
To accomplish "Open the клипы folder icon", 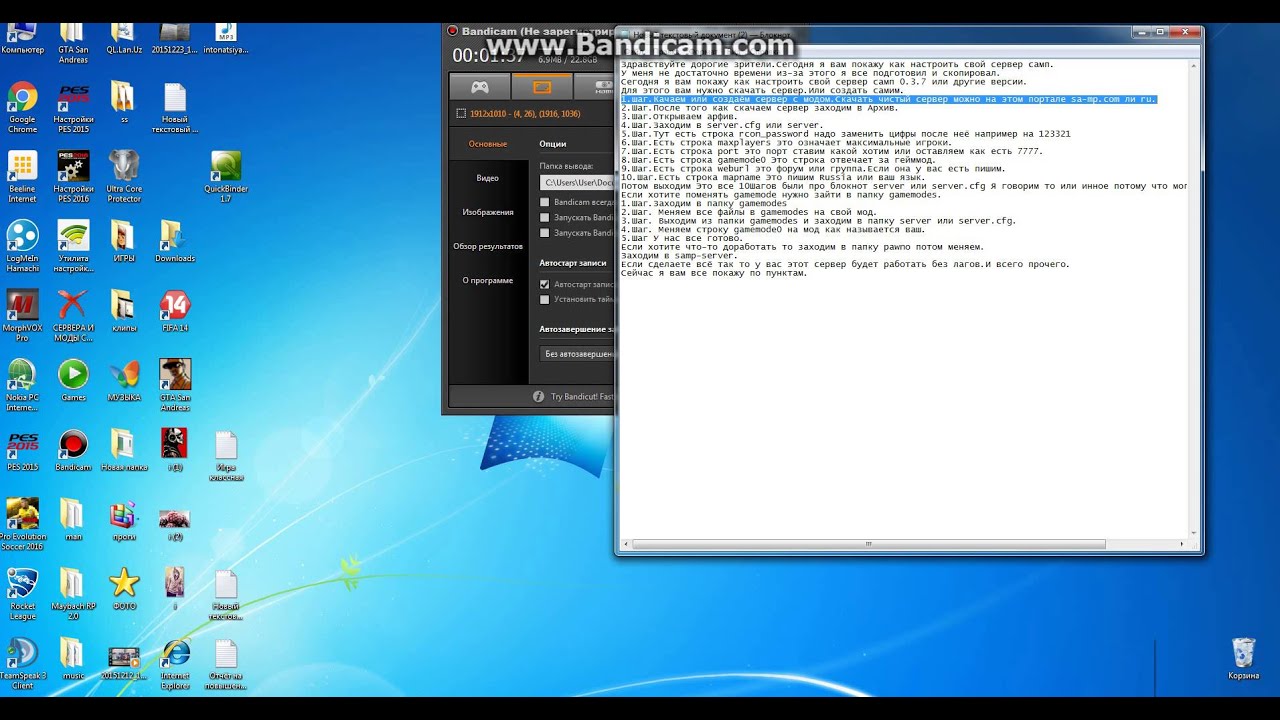I will 124,311.
